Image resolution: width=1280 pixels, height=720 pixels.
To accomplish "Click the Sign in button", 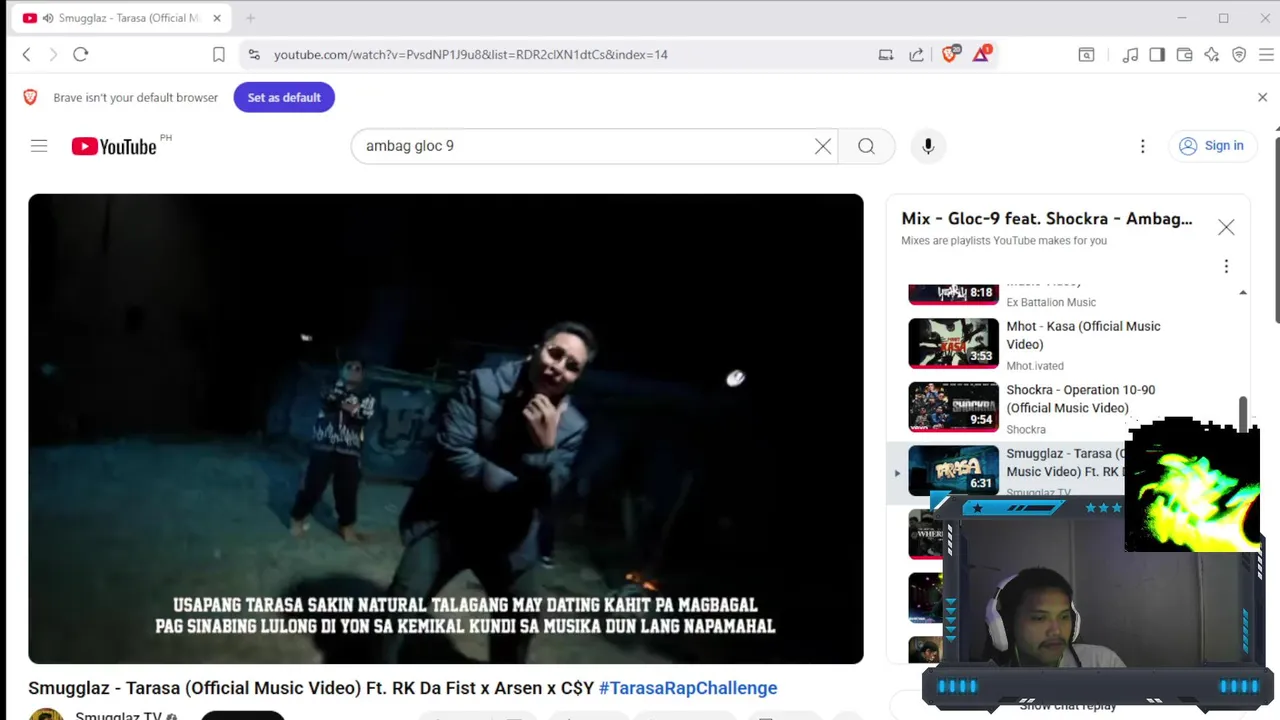I will pos(1211,146).
